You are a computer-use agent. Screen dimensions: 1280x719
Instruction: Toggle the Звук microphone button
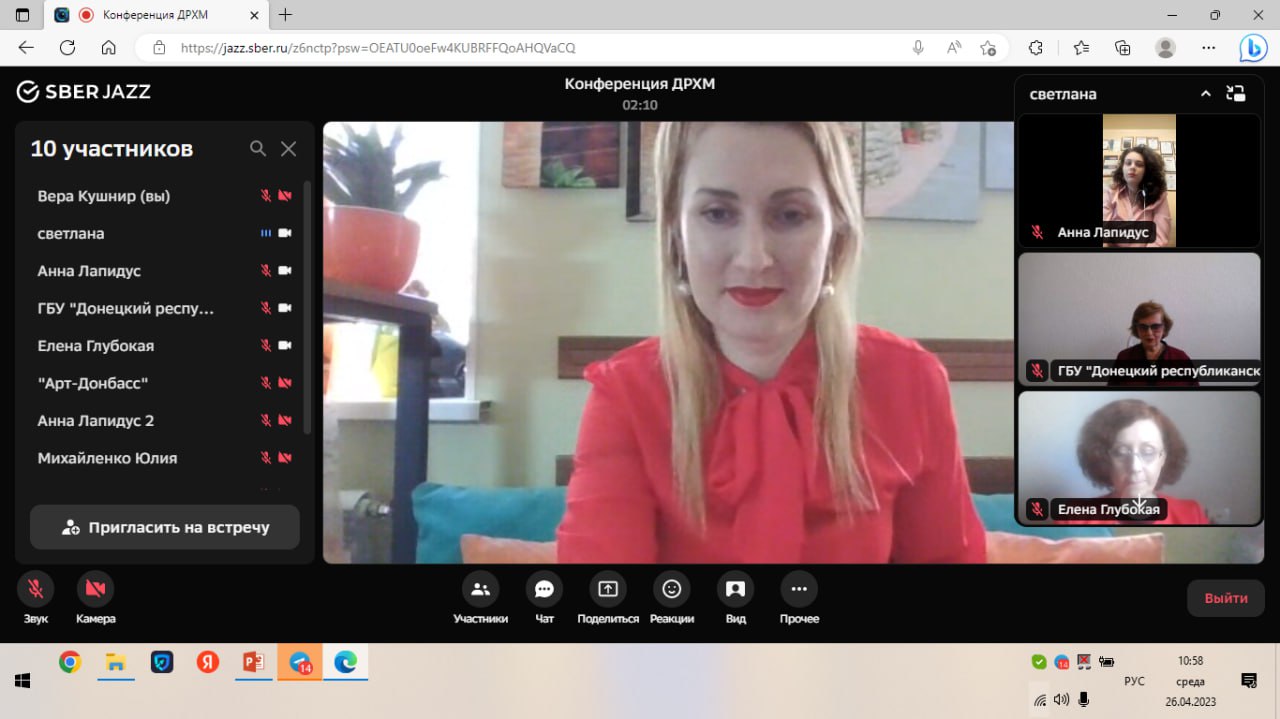(x=36, y=589)
